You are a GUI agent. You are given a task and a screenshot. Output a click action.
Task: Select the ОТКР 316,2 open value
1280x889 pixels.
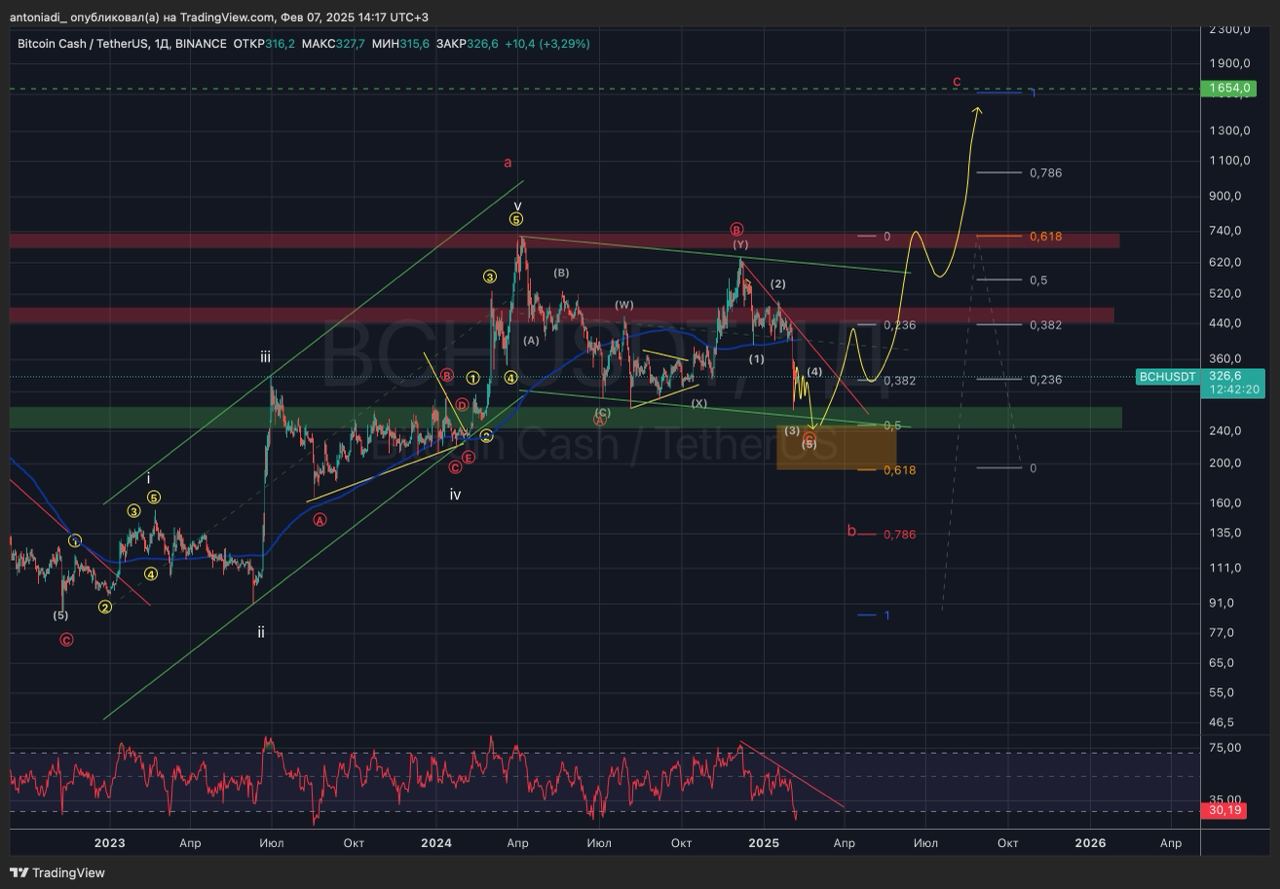click(x=265, y=44)
